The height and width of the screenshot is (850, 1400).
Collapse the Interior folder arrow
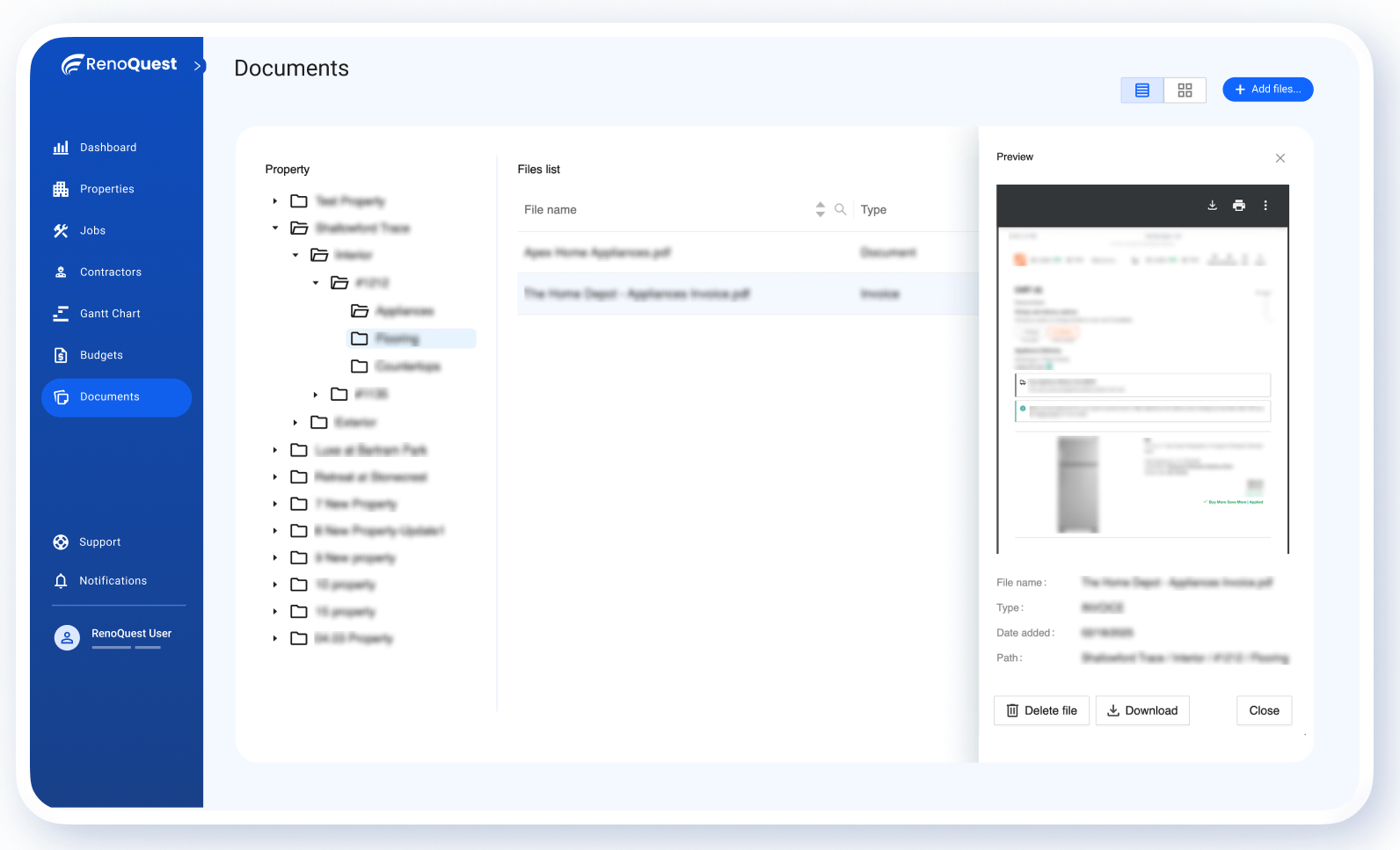click(295, 255)
